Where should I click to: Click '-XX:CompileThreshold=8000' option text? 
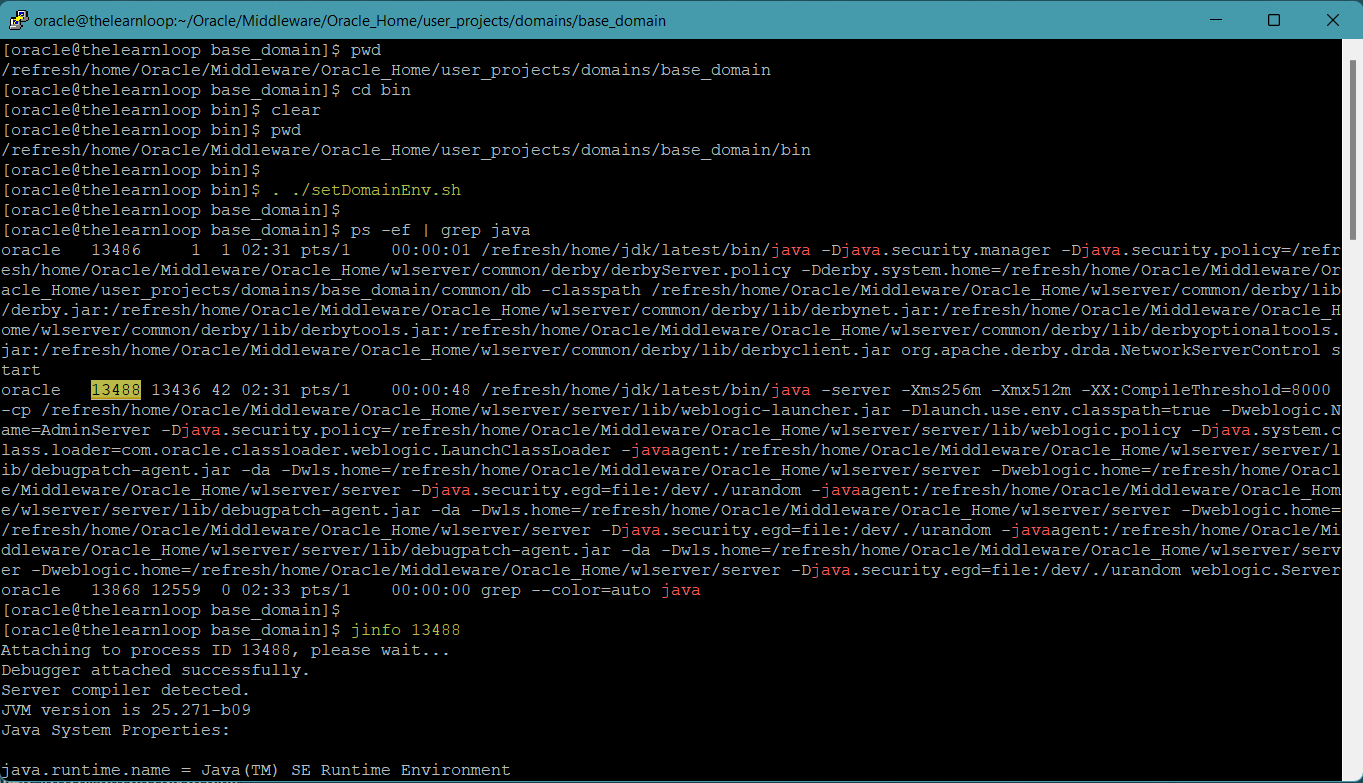tap(1205, 390)
